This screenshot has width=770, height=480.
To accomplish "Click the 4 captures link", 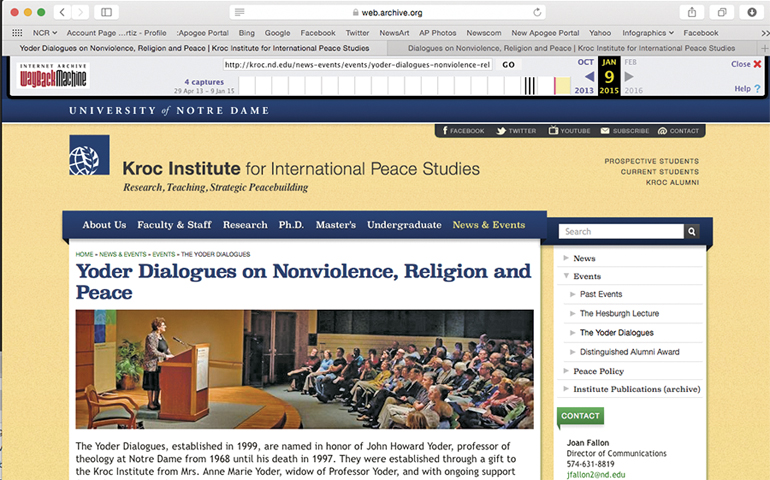I will coord(204,82).
